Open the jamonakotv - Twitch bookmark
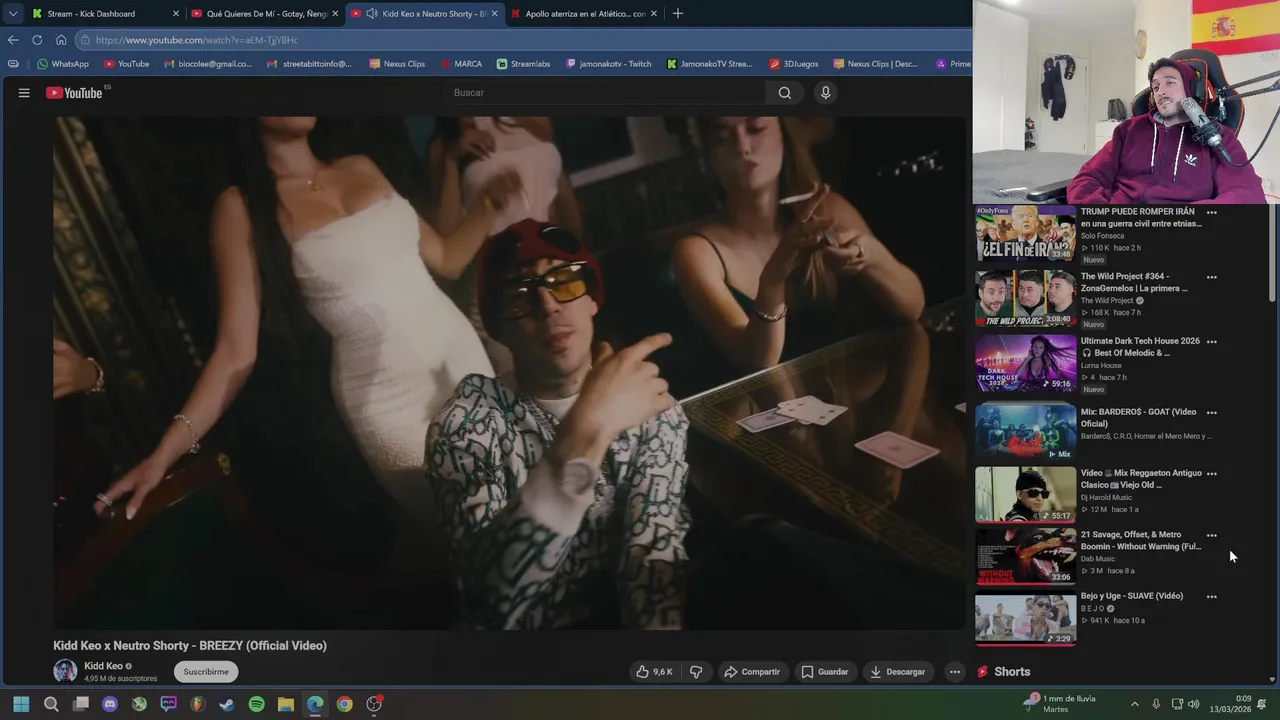The image size is (1280, 720). click(608, 64)
